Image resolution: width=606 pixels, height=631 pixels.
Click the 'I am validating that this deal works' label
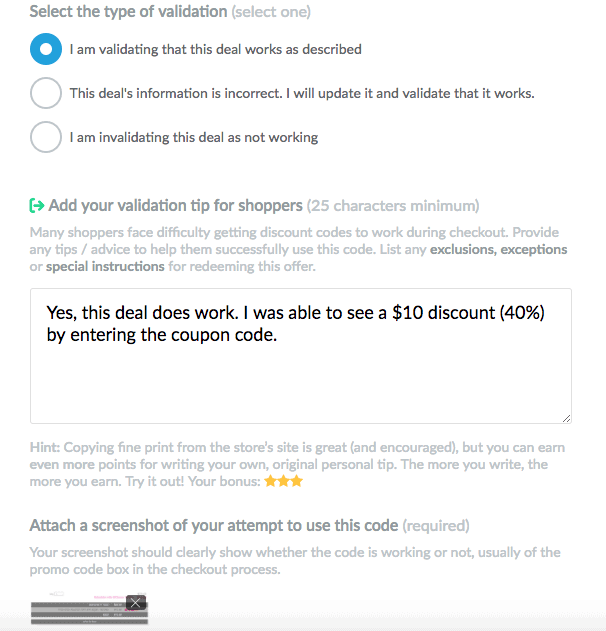click(x=215, y=49)
